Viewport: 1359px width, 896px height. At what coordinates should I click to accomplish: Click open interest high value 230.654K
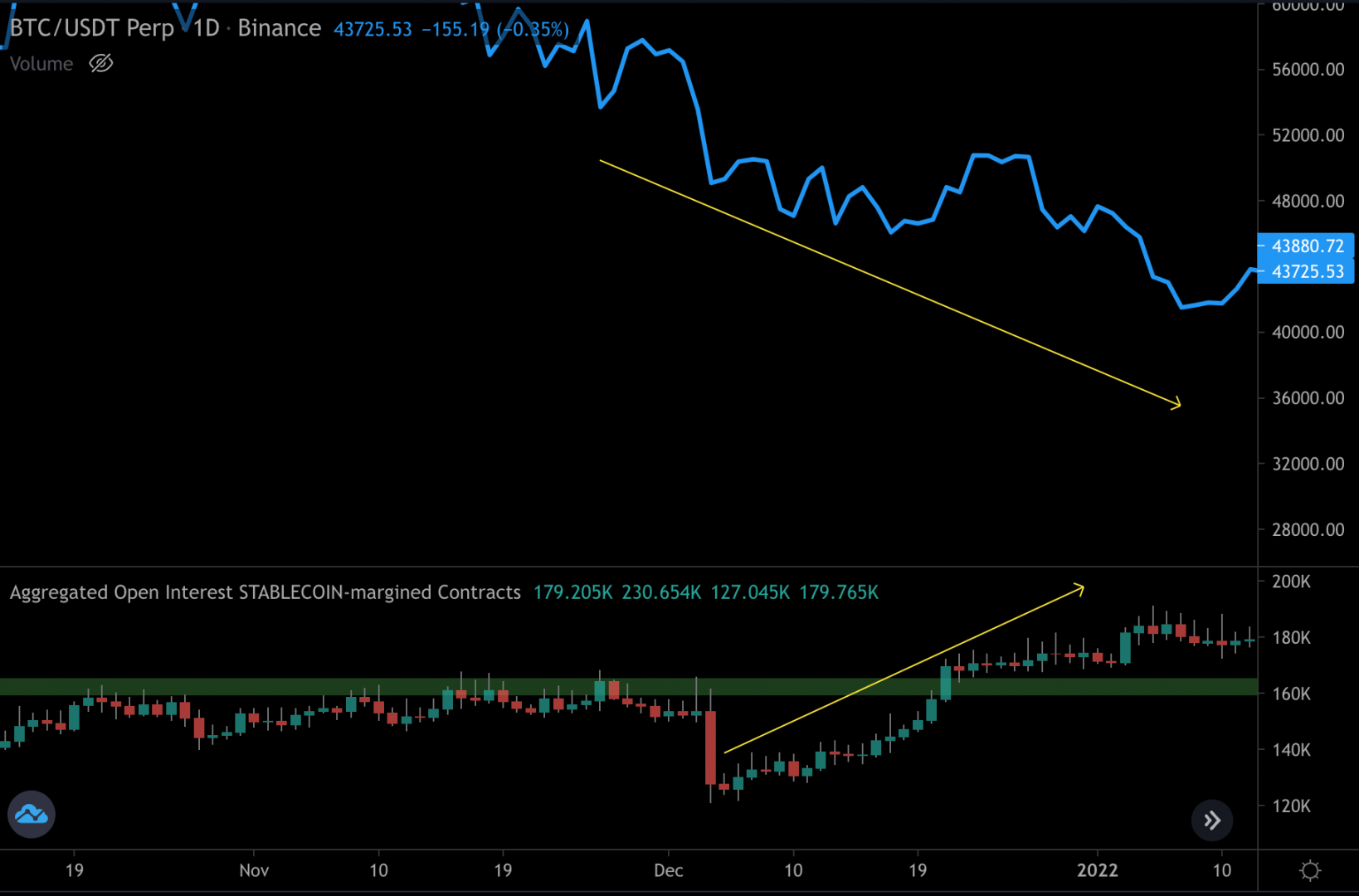661,592
